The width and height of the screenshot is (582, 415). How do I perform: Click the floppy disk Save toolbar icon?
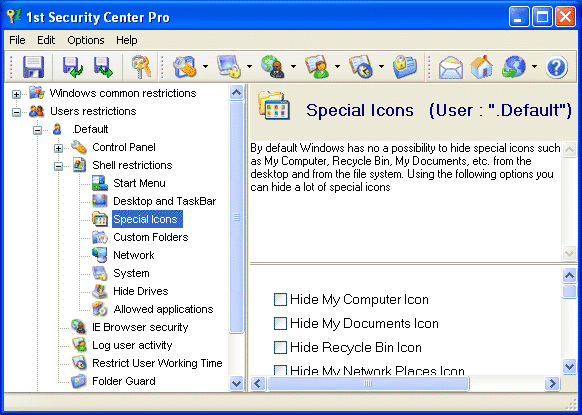[33, 67]
